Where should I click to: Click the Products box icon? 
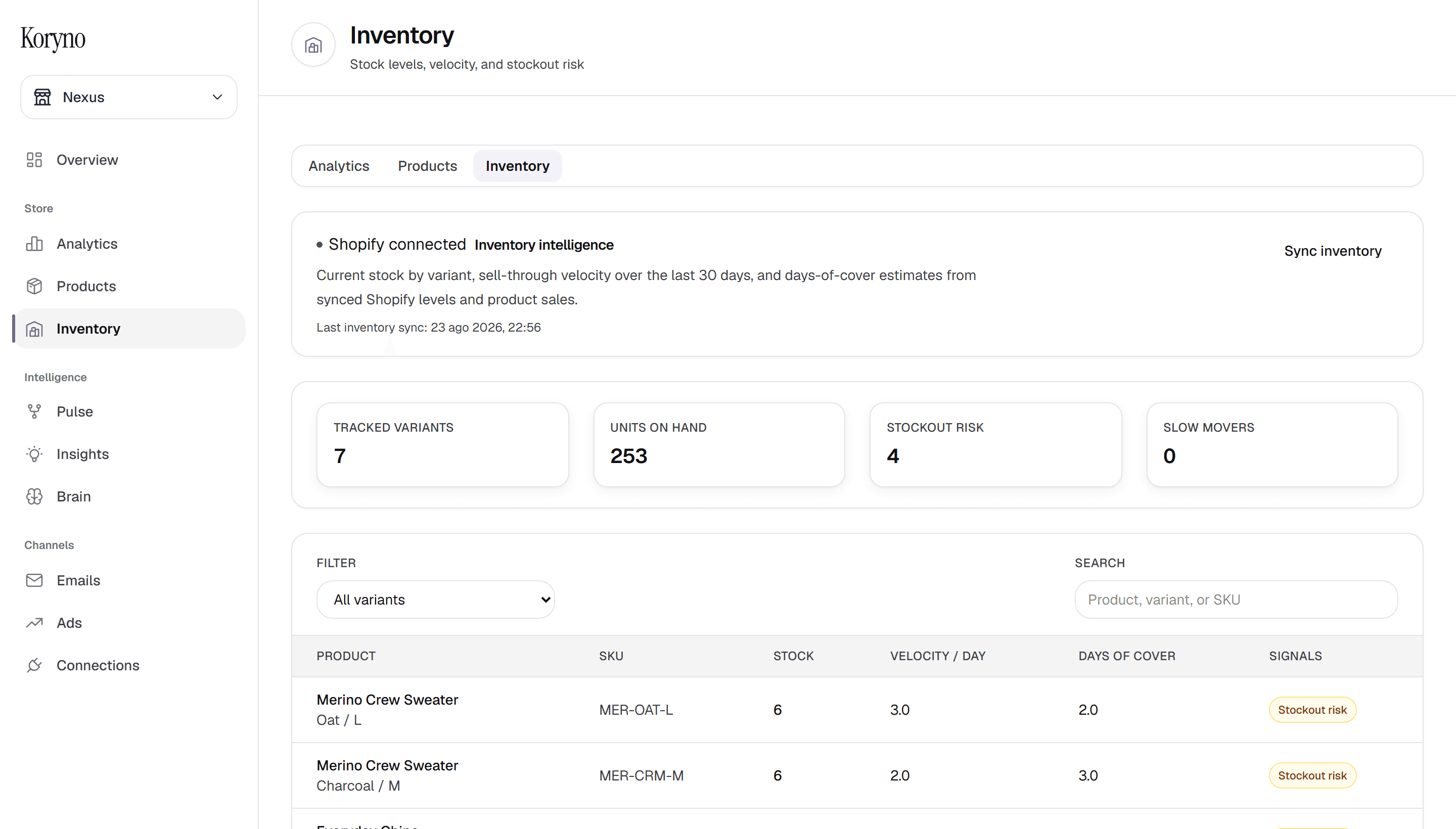coord(34,287)
